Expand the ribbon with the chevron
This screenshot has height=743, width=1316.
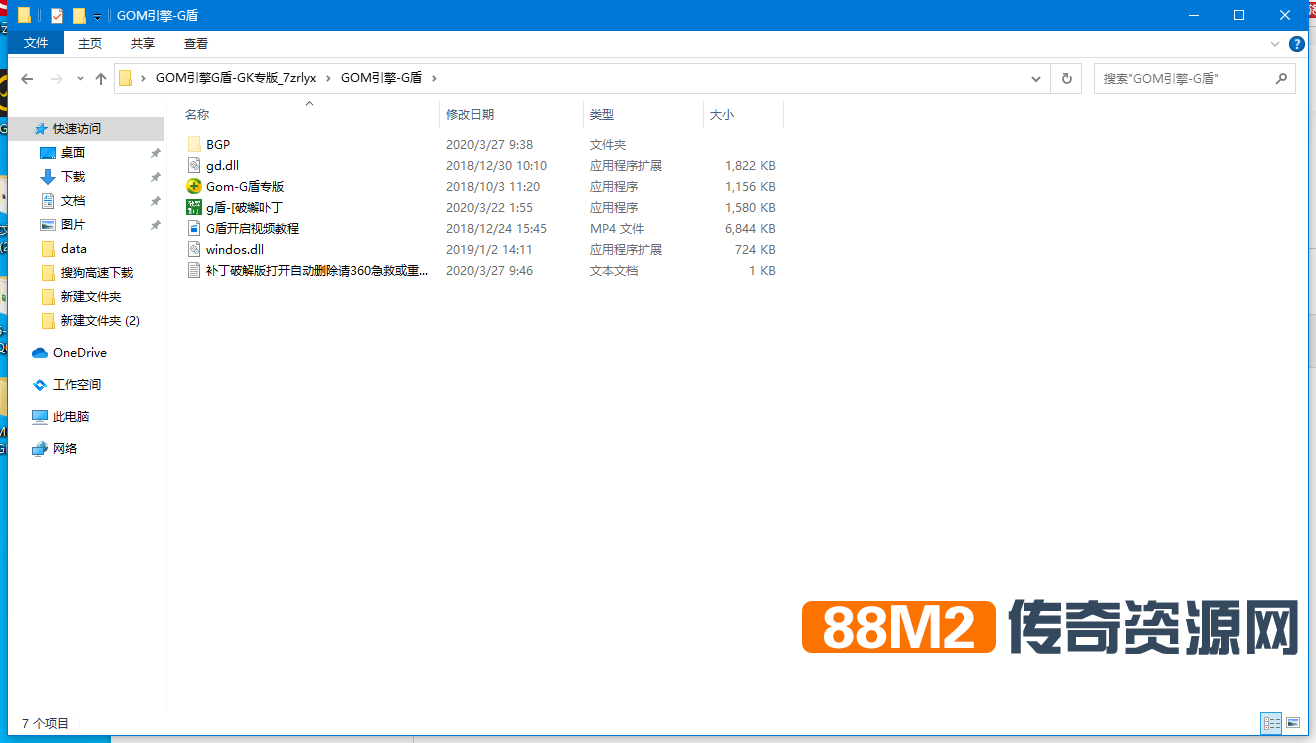1274,44
